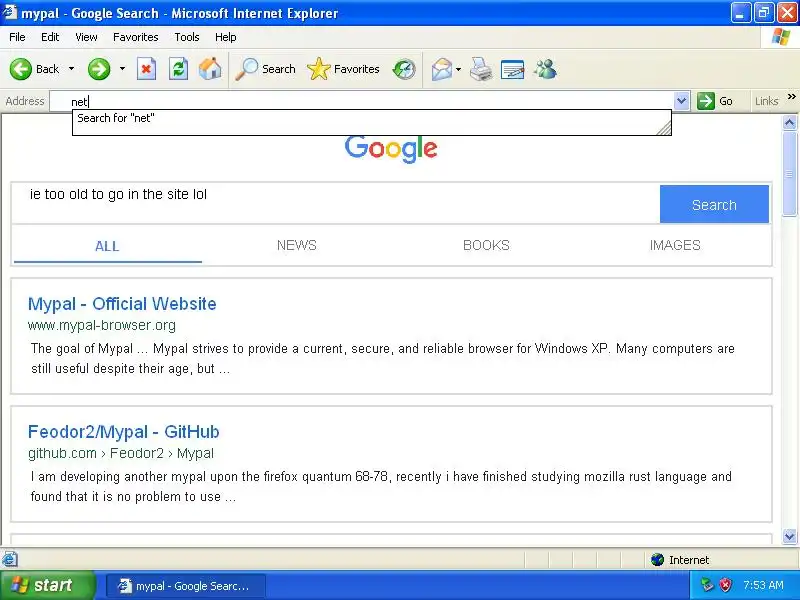Switch to the IMAGES tab

pos(675,245)
